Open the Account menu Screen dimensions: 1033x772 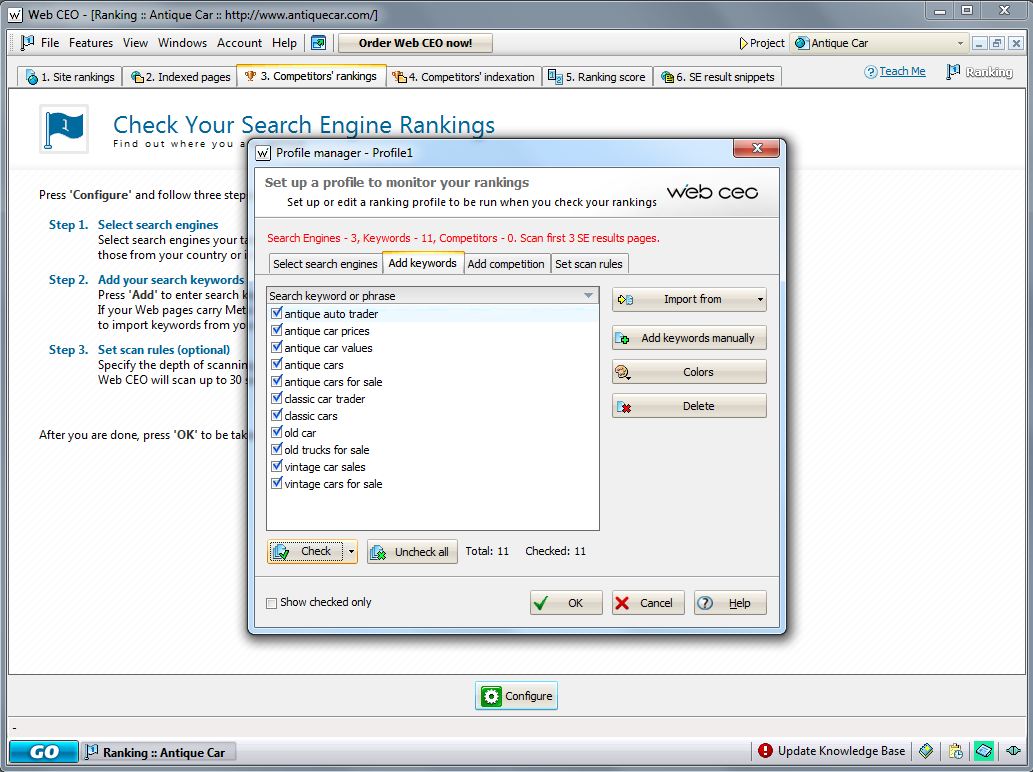coord(239,43)
